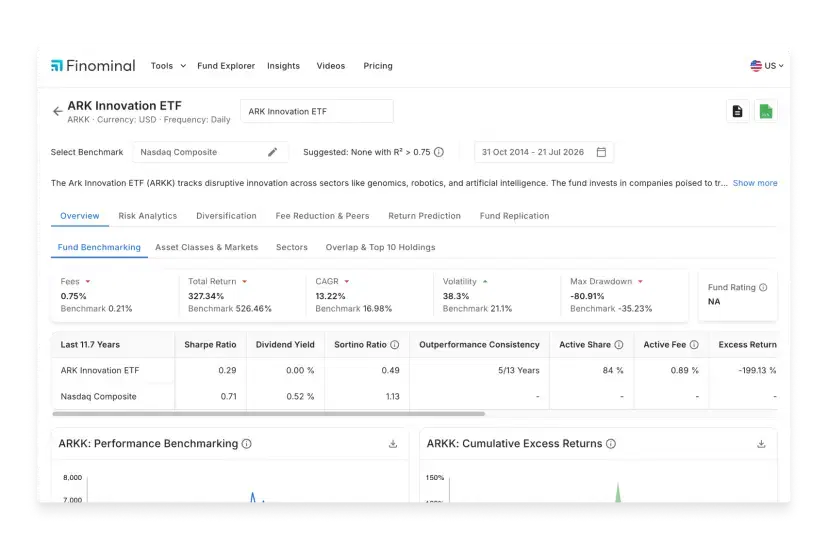The width and height of the screenshot is (828, 546).
Task: Click the table horizontal scrollbar
Action: tap(268, 414)
